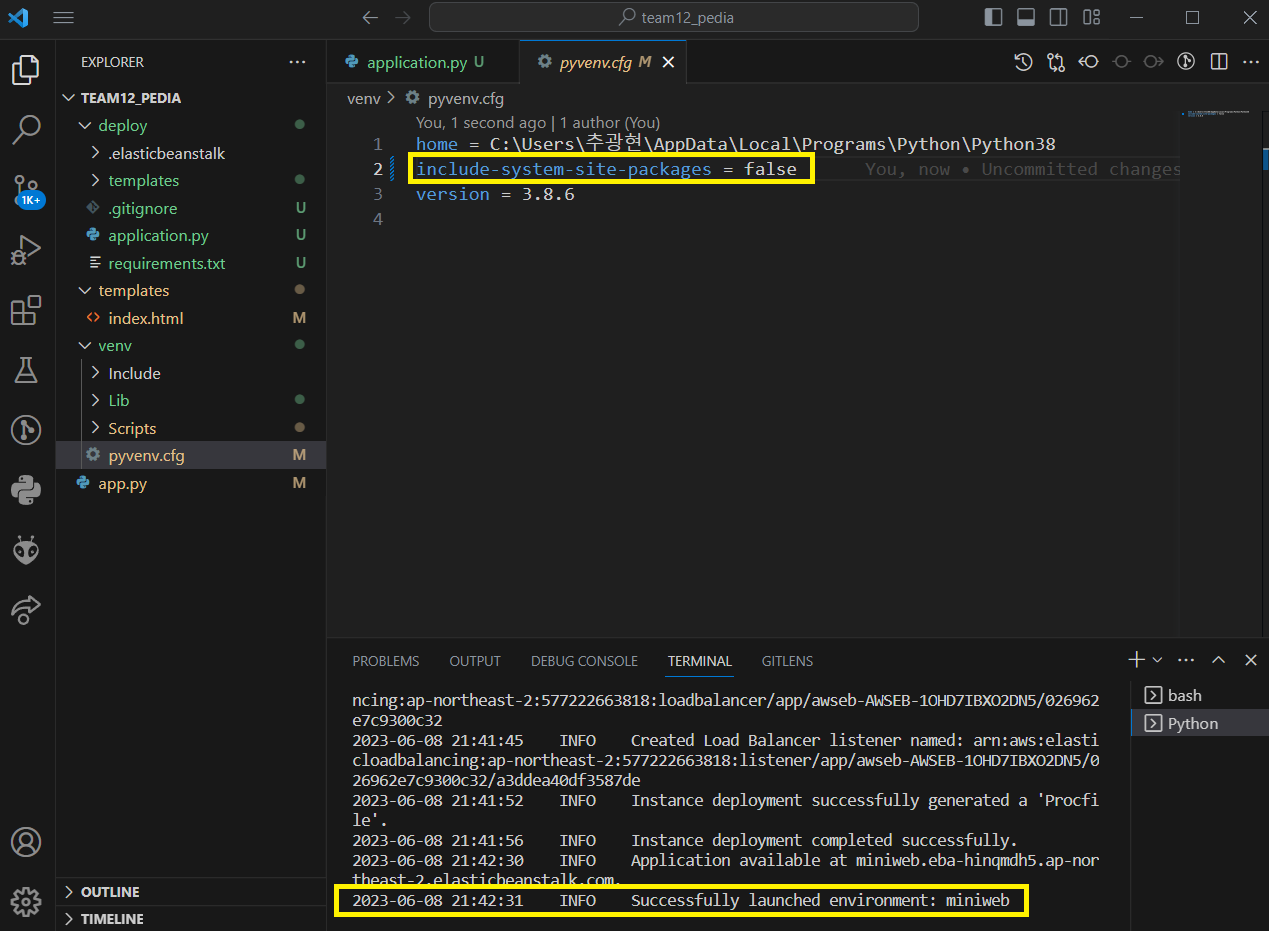Open Run and Debug view
The height and width of the screenshot is (931, 1269).
pyautogui.click(x=26, y=250)
